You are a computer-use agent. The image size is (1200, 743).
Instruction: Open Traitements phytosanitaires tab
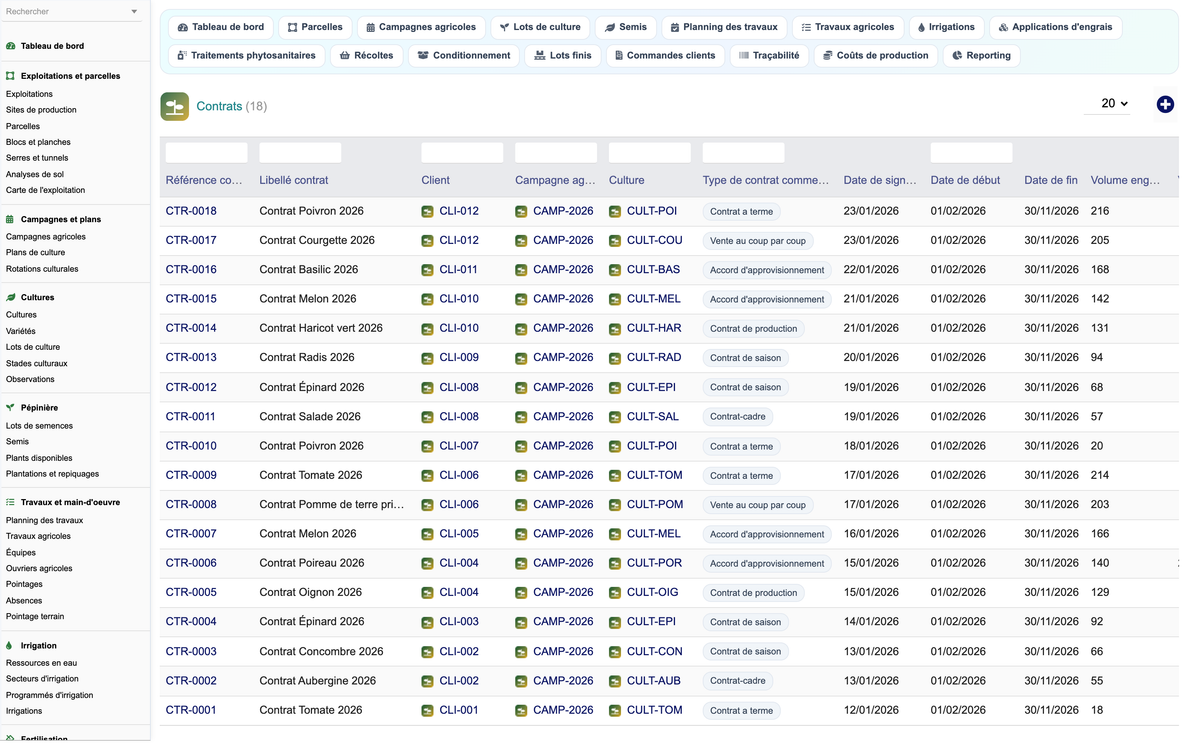point(246,56)
